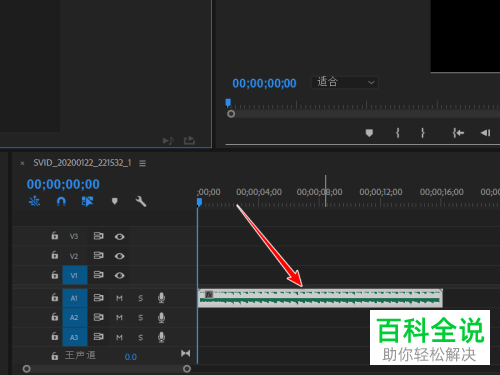500x375 pixels.
Task: Toggle lock on track A1
Action: click(55, 297)
